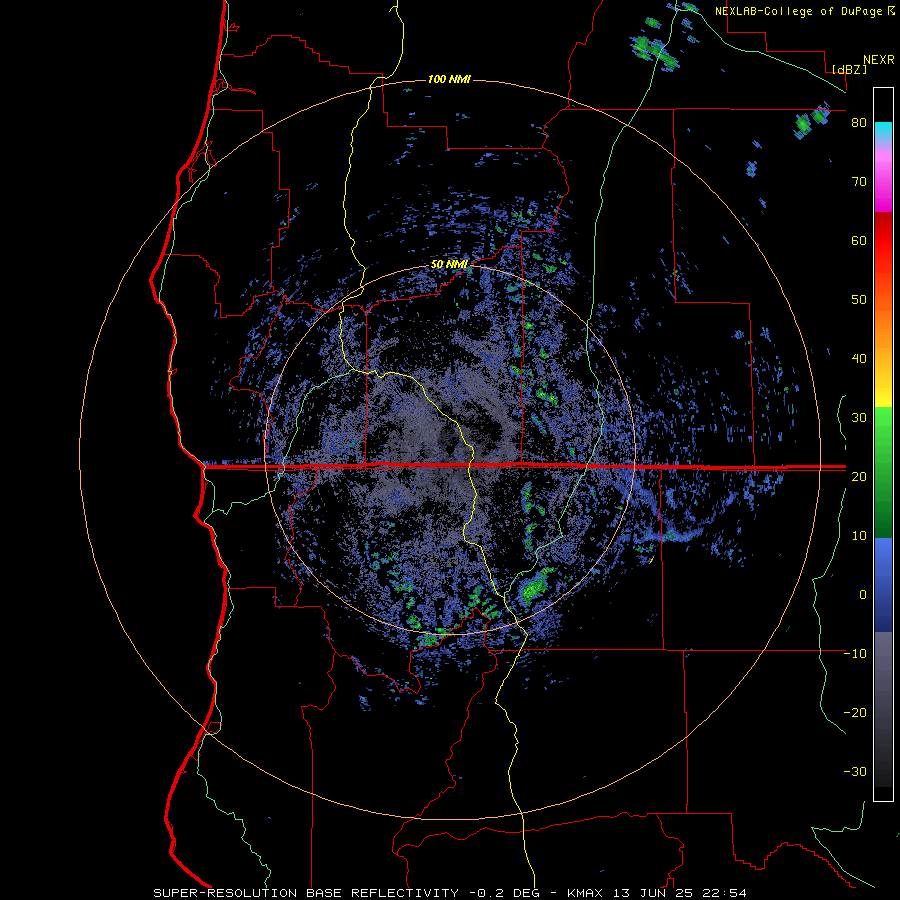Click the 100 NMI range ring label
This screenshot has width=900, height=900.
449,79
